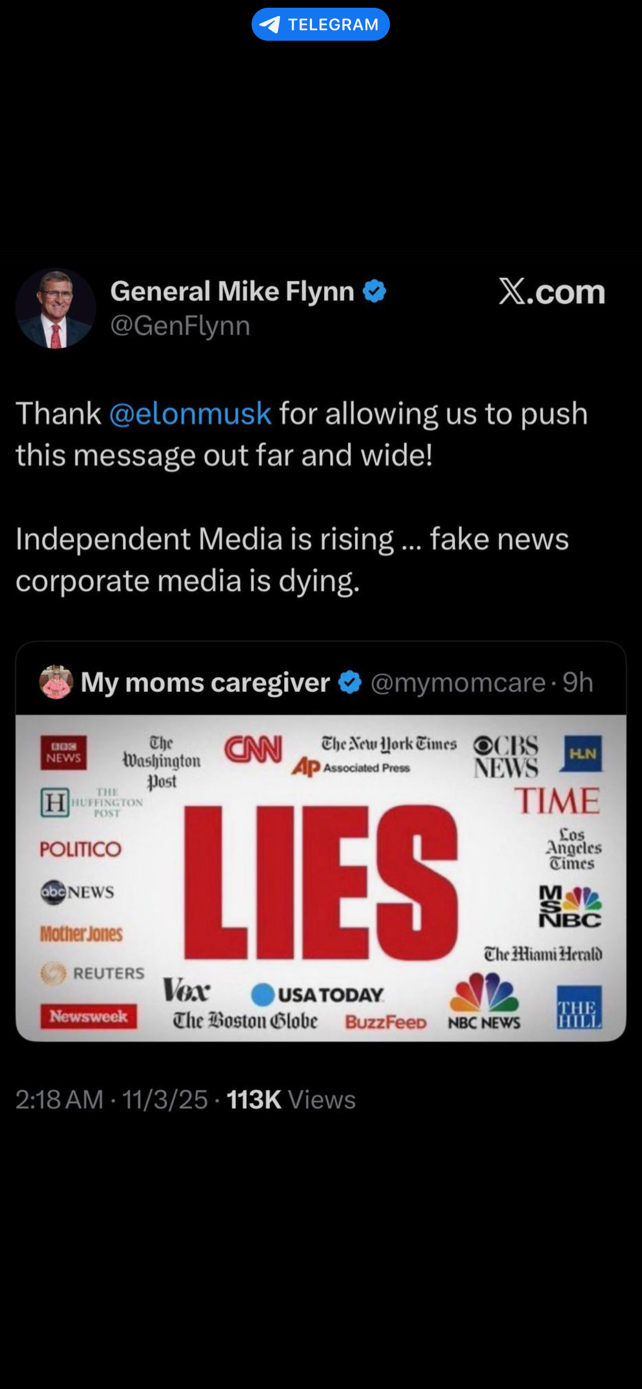Tap the BBC News logo
This screenshot has height=1389, width=642.
pos(62,752)
